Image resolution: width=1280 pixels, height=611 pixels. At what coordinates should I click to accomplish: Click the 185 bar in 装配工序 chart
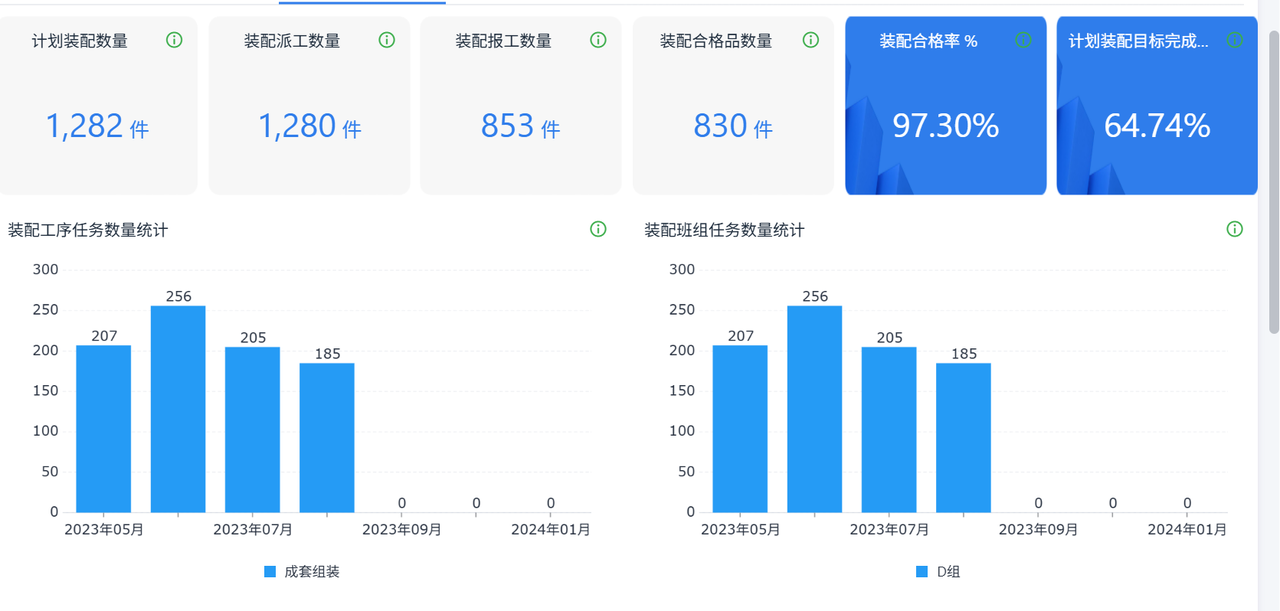click(327, 438)
